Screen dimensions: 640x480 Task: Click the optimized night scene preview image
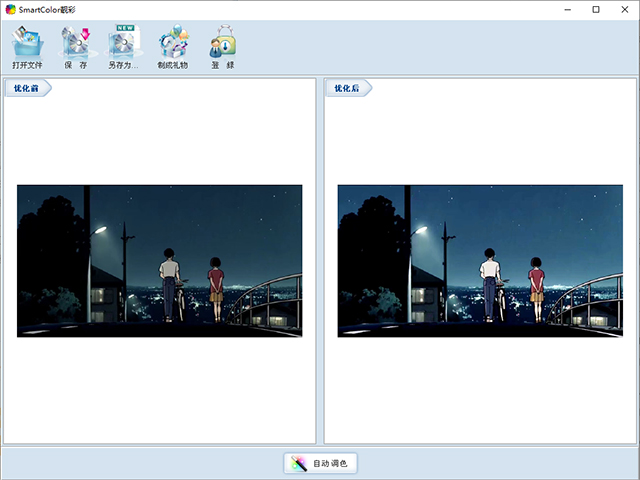(480, 261)
